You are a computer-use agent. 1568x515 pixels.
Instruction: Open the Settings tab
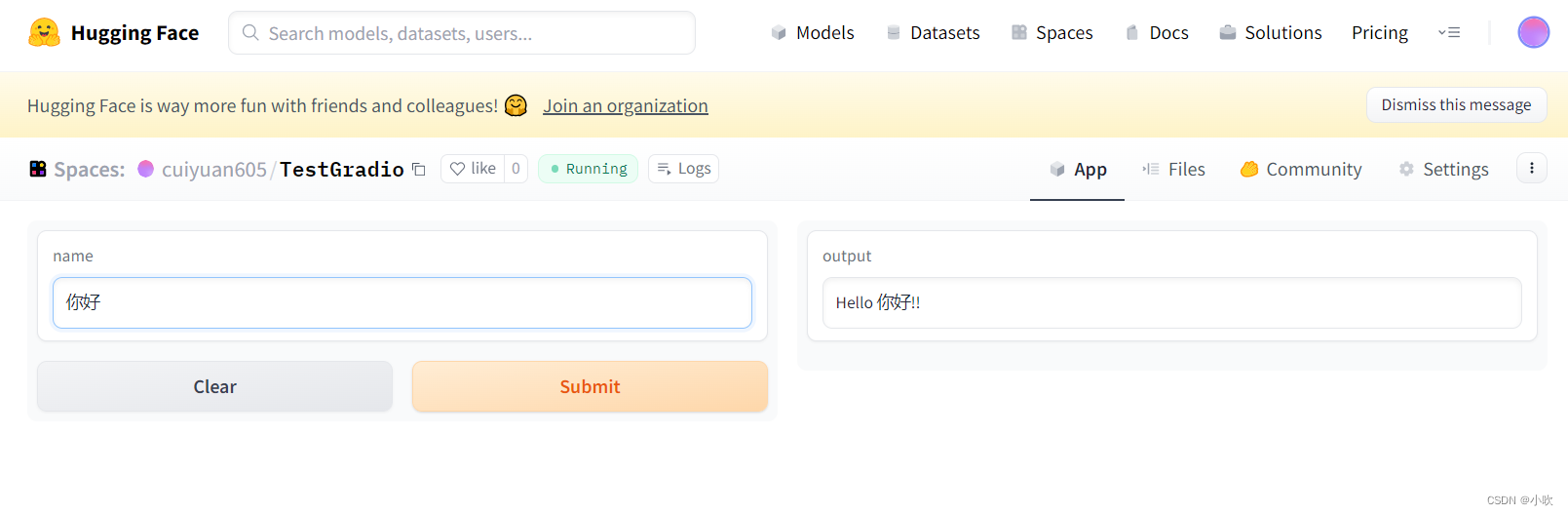1443,170
